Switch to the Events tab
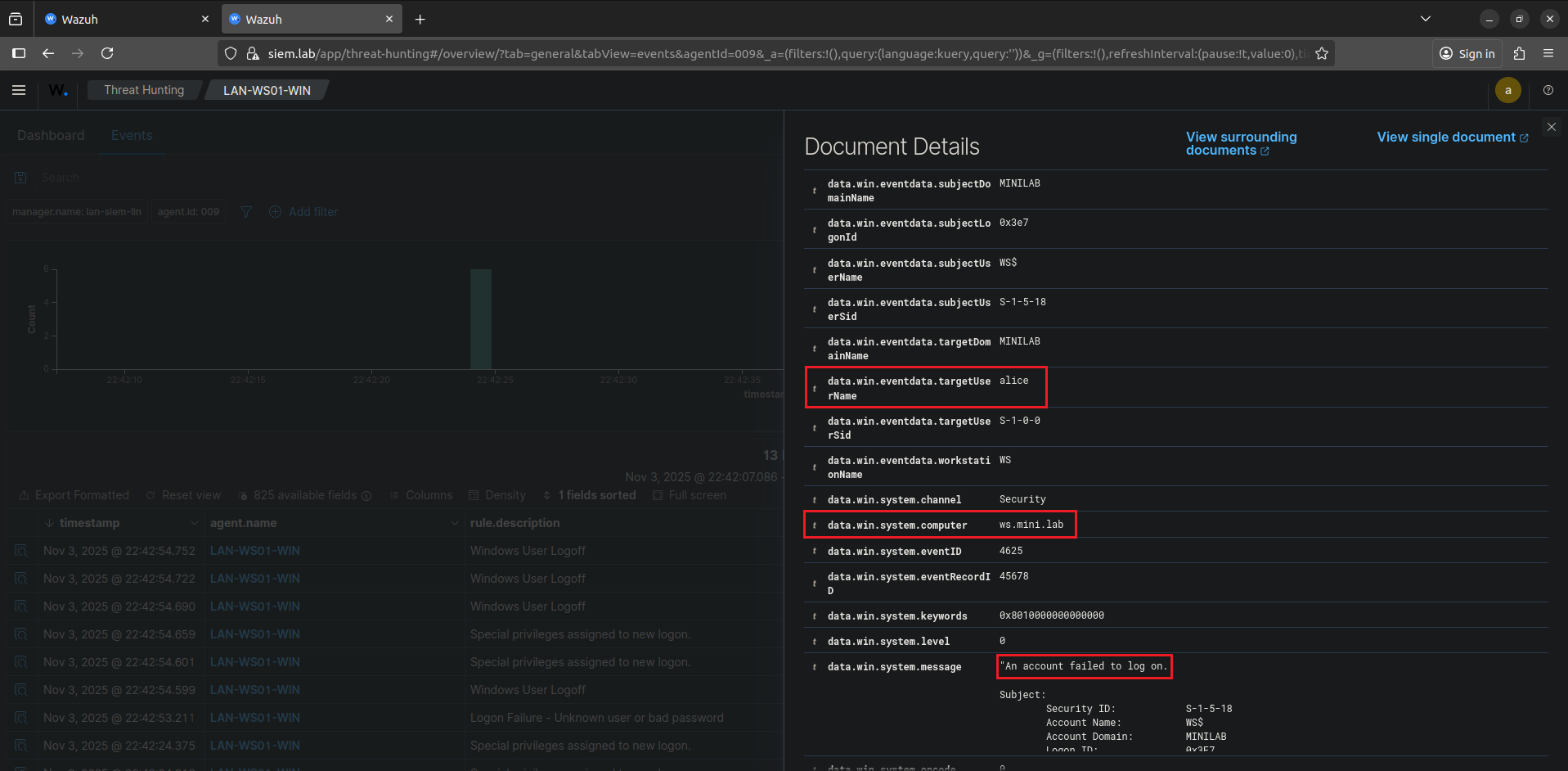1568x771 pixels. click(132, 135)
